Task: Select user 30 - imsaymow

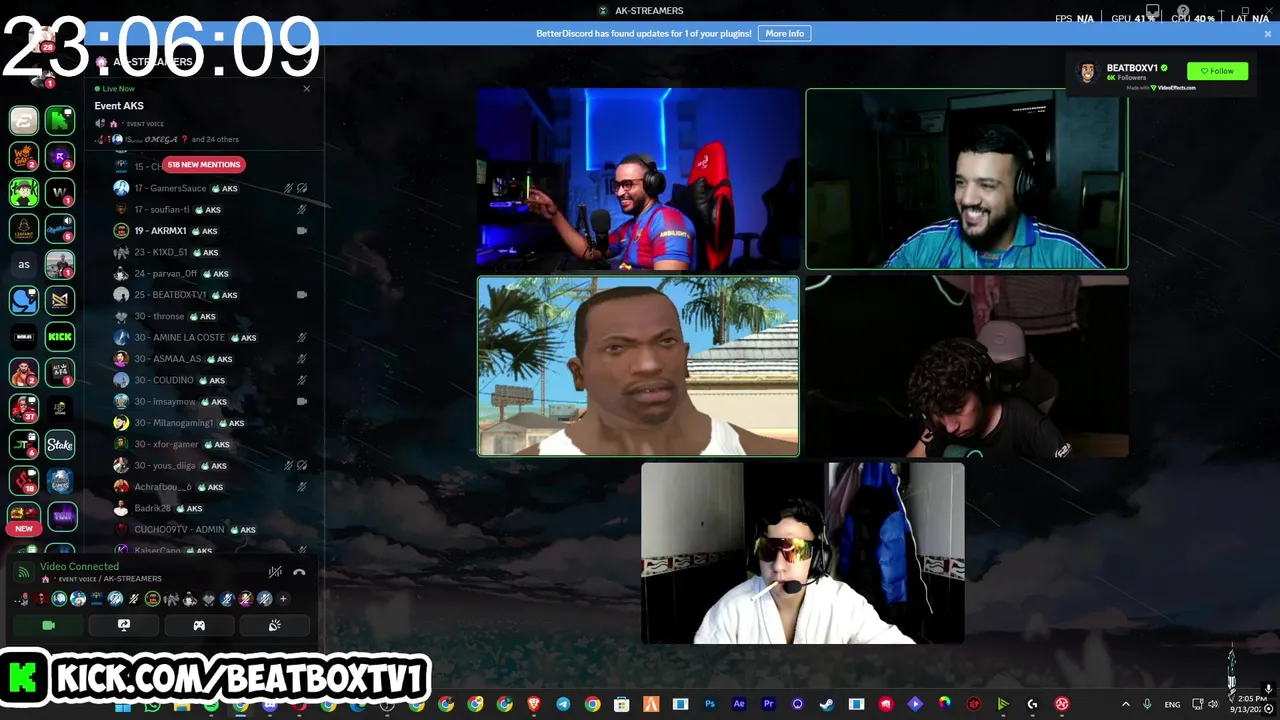Action: pos(210,401)
